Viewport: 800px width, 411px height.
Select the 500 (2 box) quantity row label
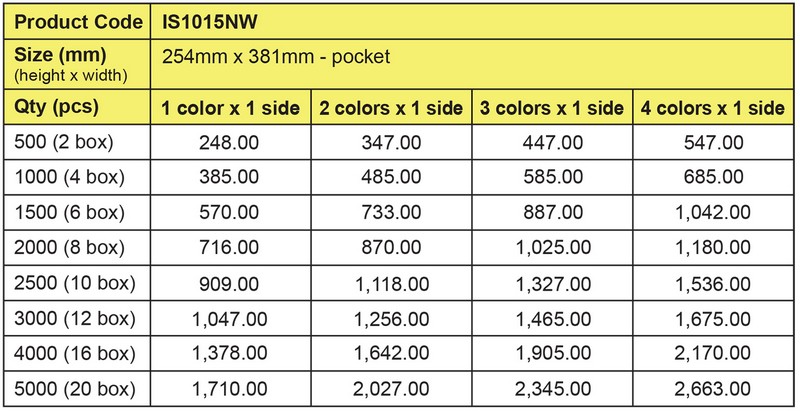point(78,142)
